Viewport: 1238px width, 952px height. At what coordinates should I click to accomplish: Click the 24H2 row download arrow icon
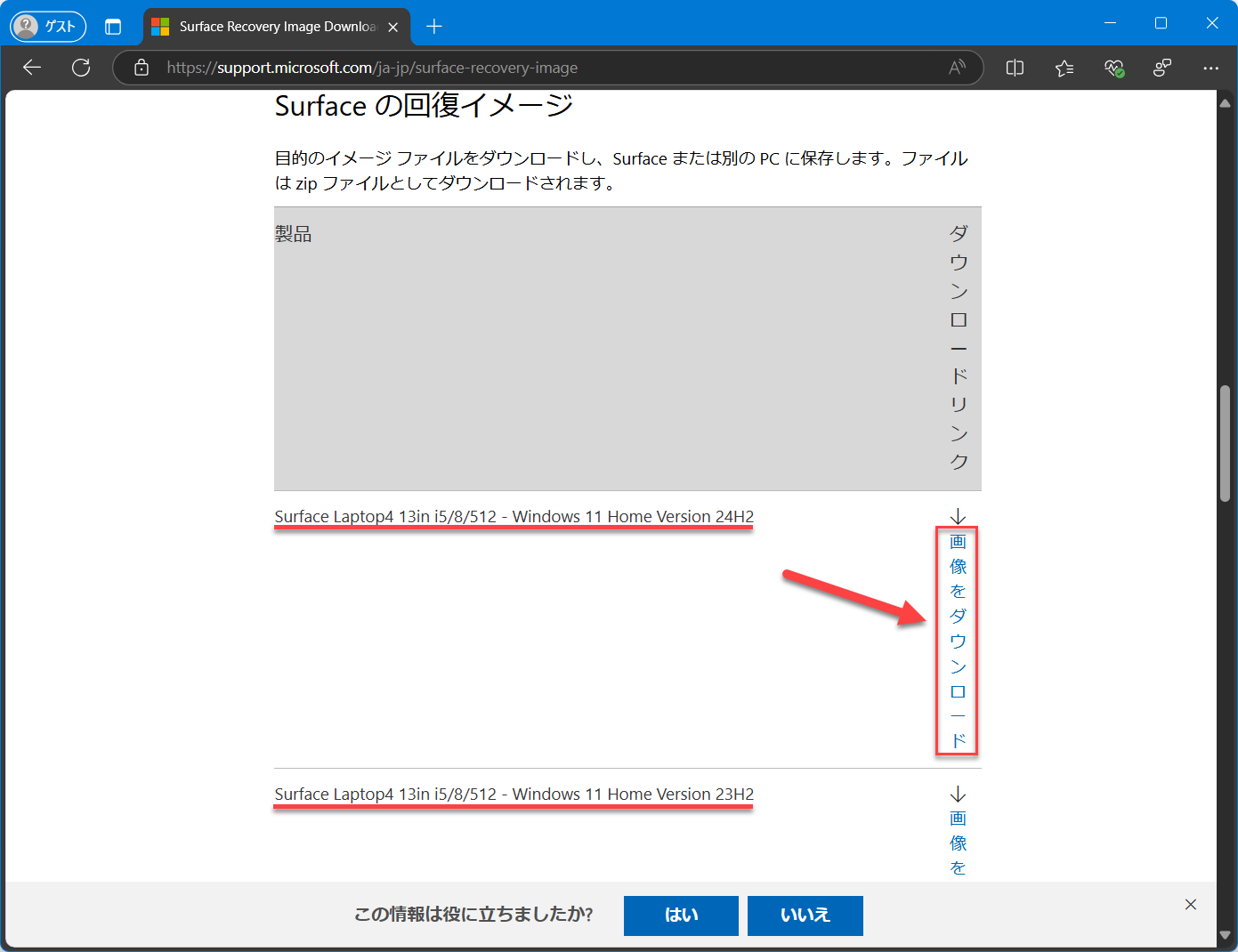pos(958,517)
